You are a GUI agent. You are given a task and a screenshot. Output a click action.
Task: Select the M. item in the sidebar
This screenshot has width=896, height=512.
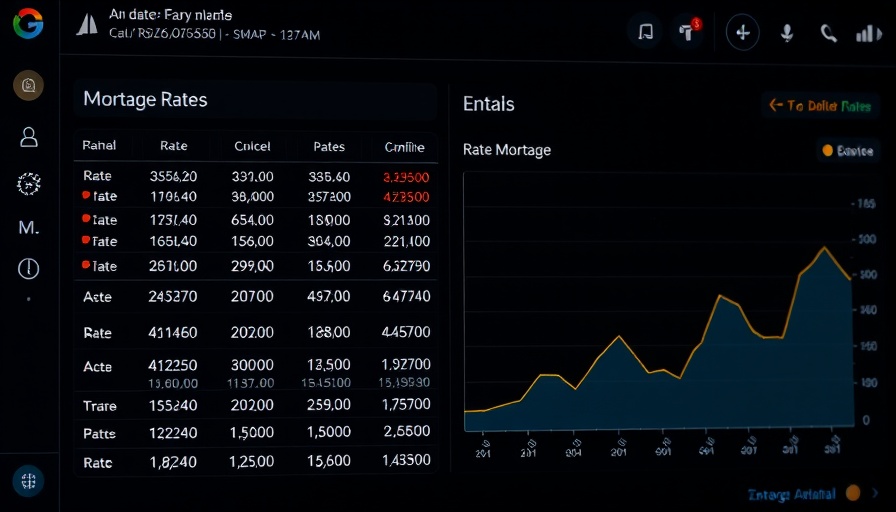29,228
